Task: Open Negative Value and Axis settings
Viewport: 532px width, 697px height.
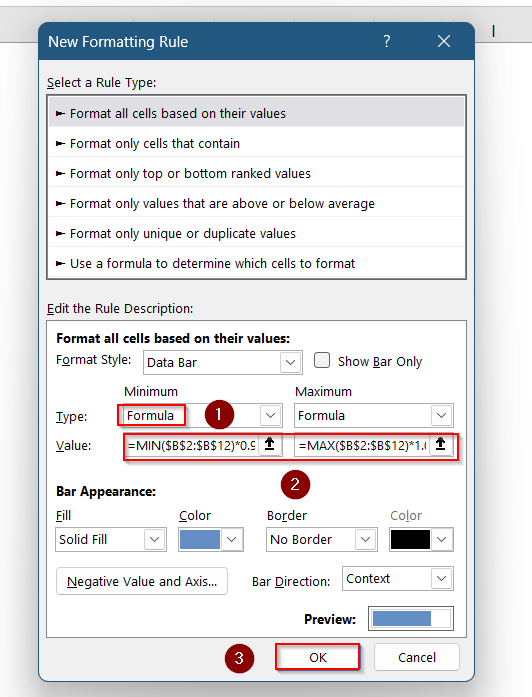Action: (142, 581)
